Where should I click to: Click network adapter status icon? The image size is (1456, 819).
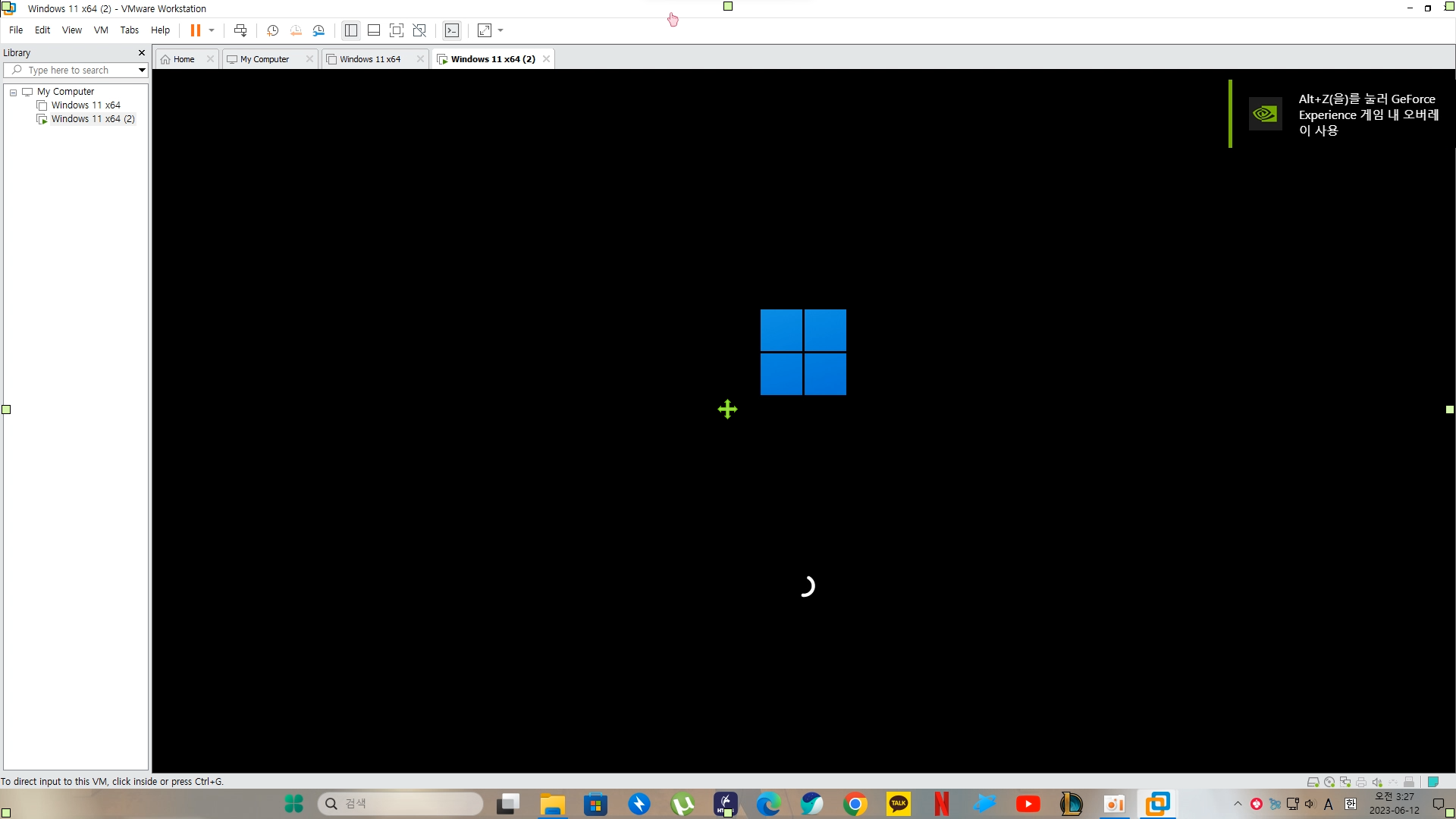tap(1345, 782)
